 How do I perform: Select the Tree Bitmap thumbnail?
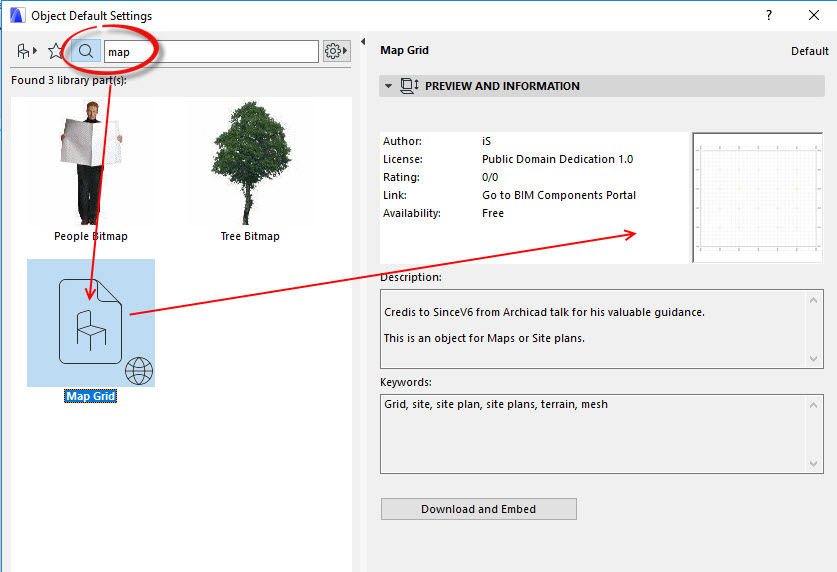pos(250,163)
